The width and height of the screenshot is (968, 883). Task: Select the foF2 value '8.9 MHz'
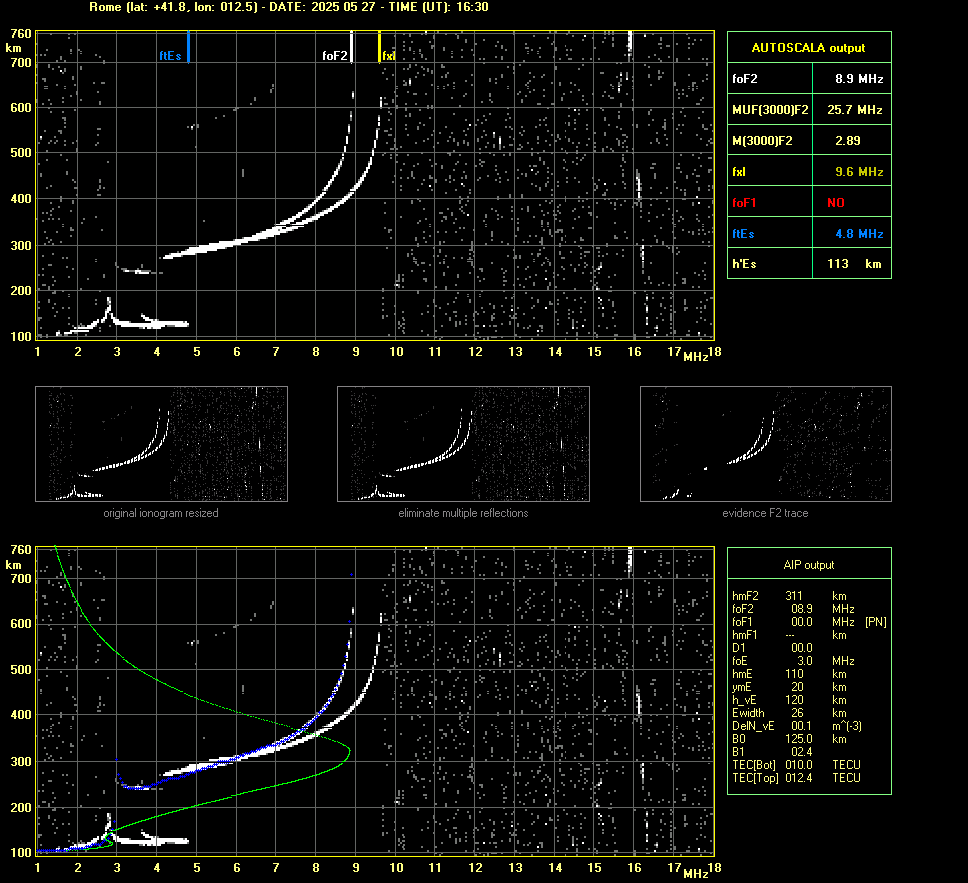859,79
